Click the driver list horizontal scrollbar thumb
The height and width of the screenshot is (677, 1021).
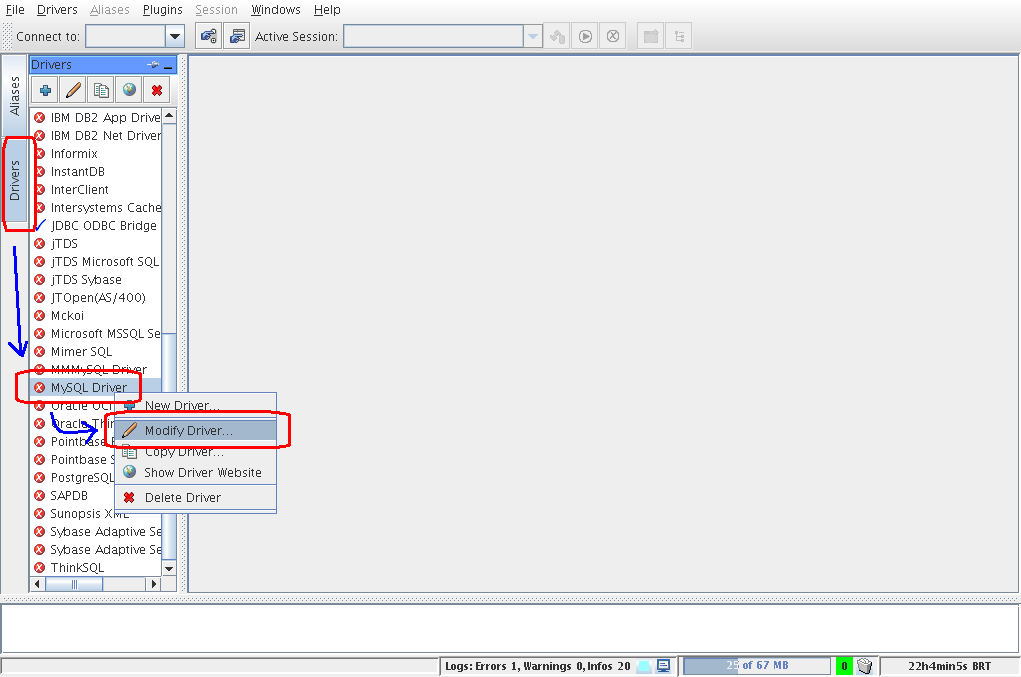[x=74, y=584]
